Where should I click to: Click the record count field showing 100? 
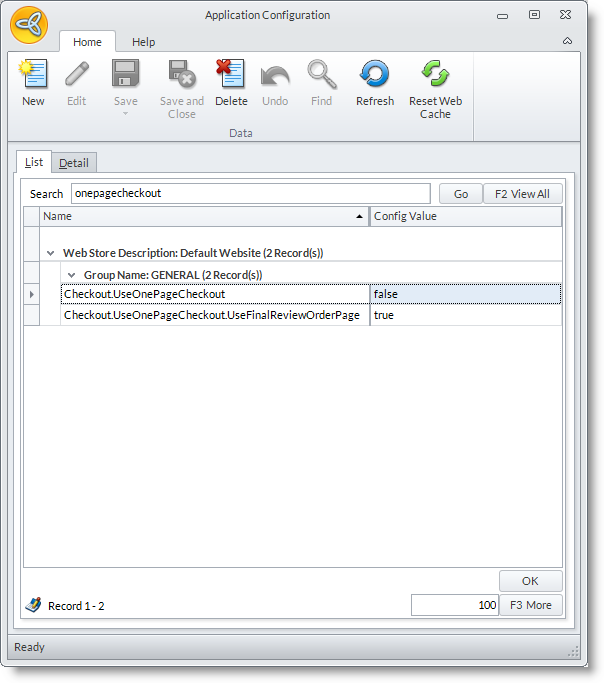[455, 605]
